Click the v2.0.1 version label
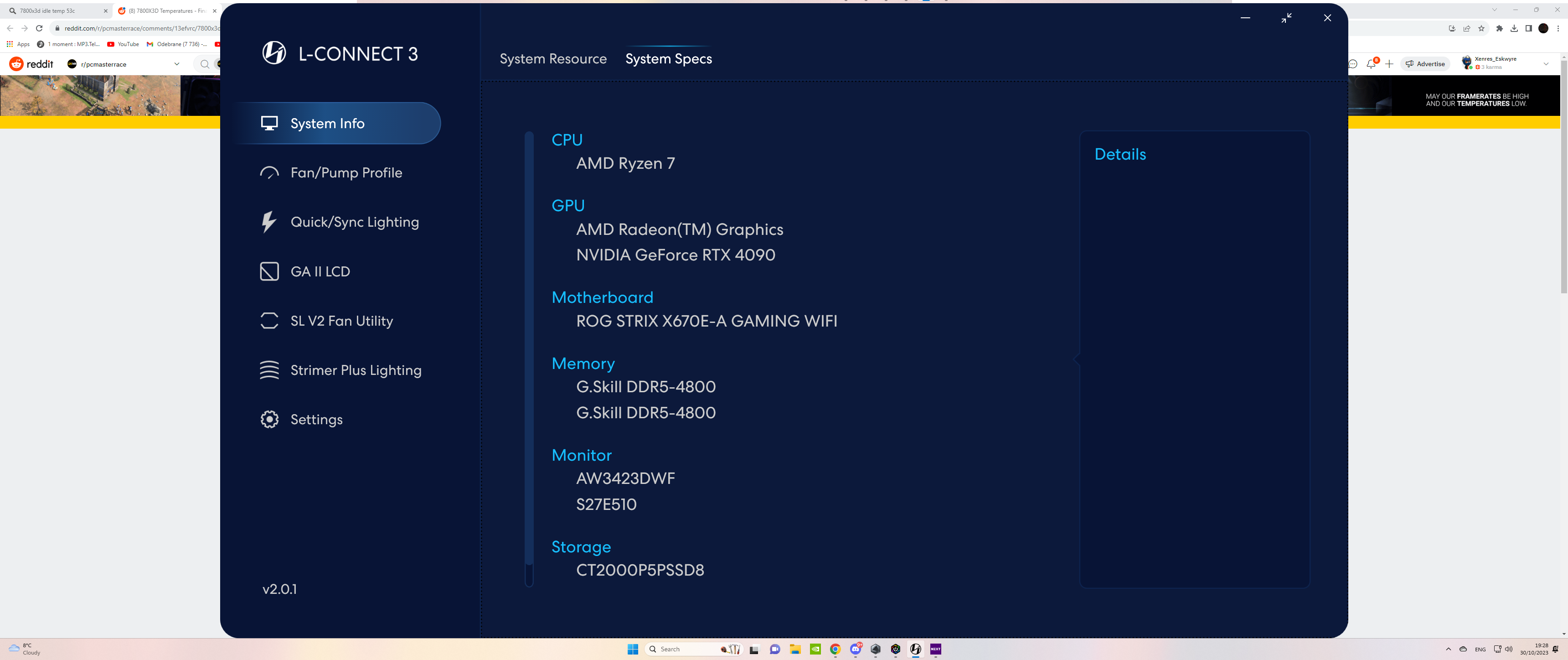The height and width of the screenshot is (660, 1568). (x=279, y=589)
